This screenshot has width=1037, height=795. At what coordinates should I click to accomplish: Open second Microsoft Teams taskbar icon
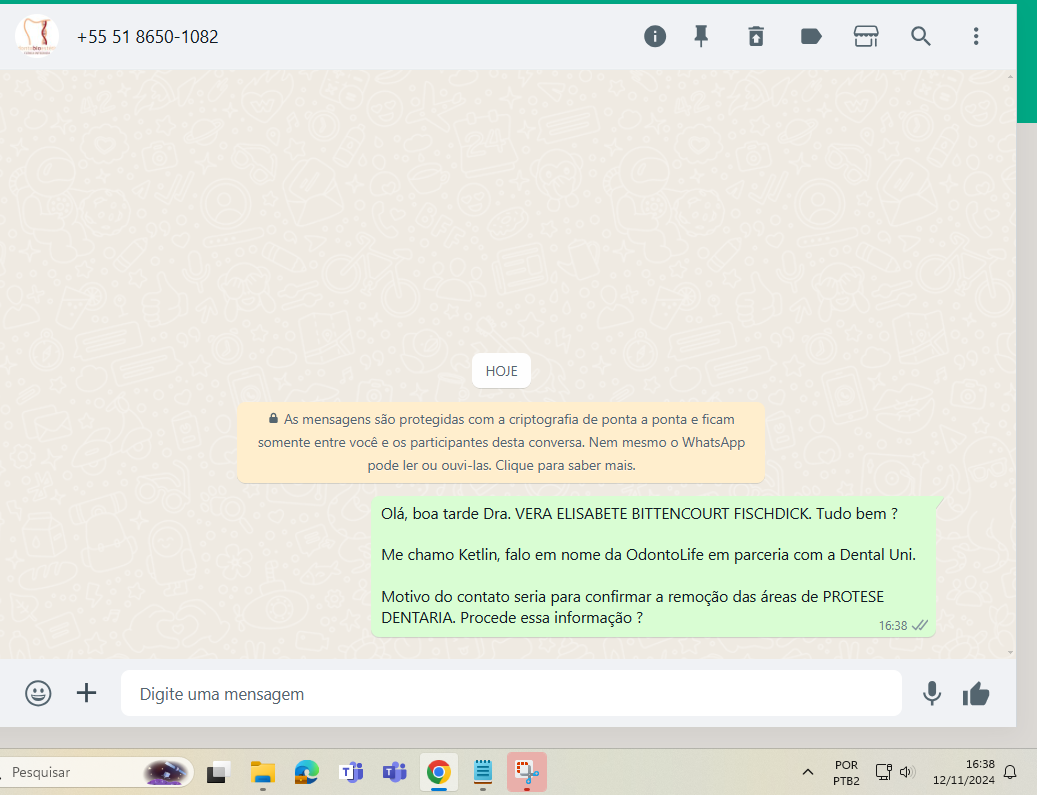395,772
